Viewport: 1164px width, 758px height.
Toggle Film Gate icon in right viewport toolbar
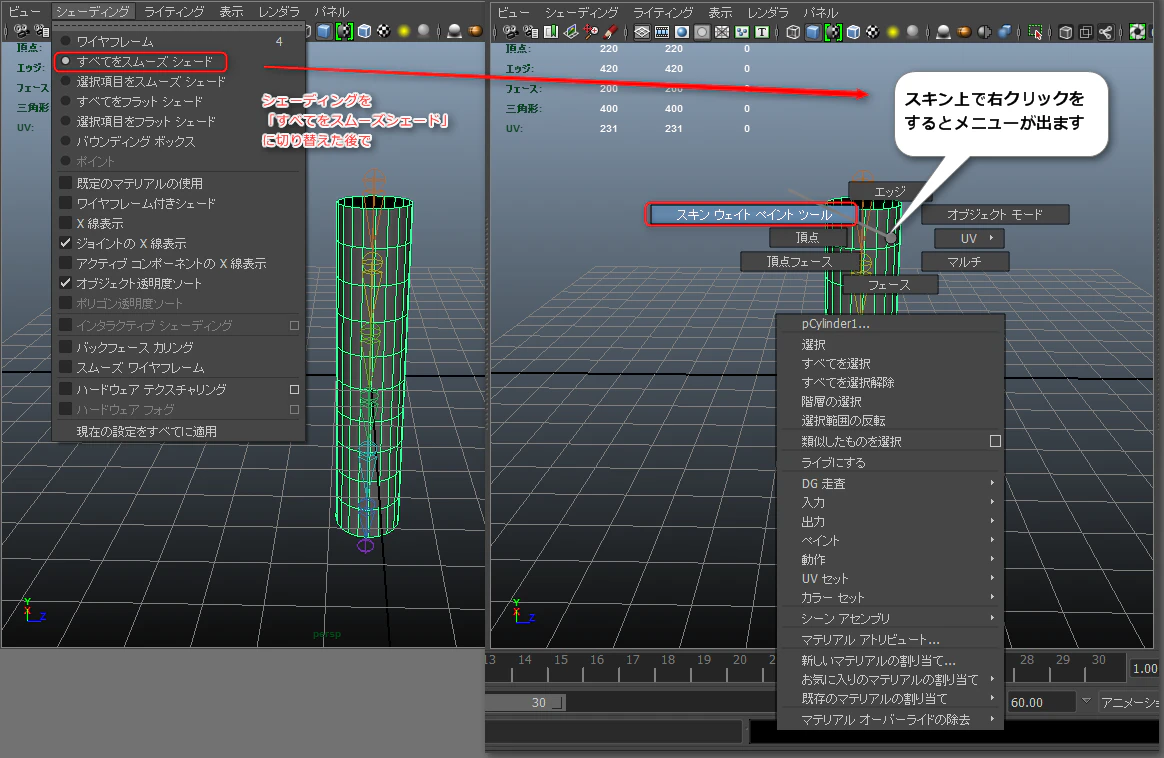click(662, 32)
